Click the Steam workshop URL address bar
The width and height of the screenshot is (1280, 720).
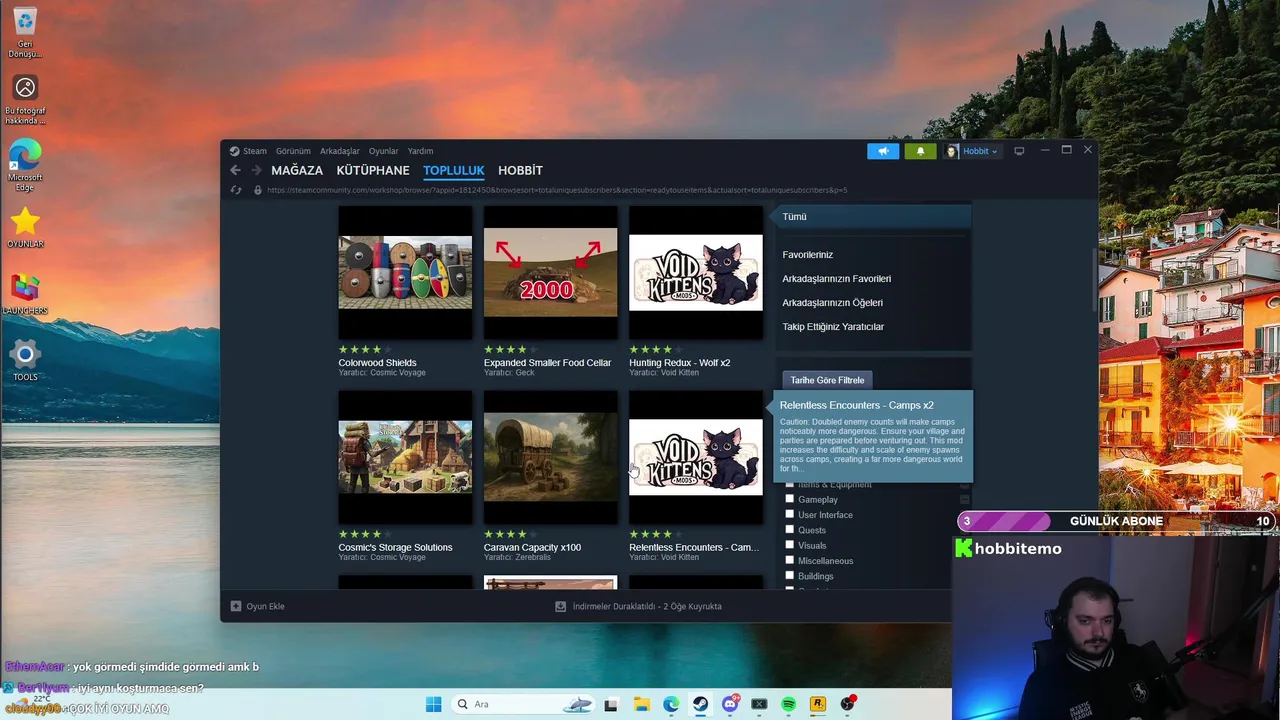[x=557, y=190]
